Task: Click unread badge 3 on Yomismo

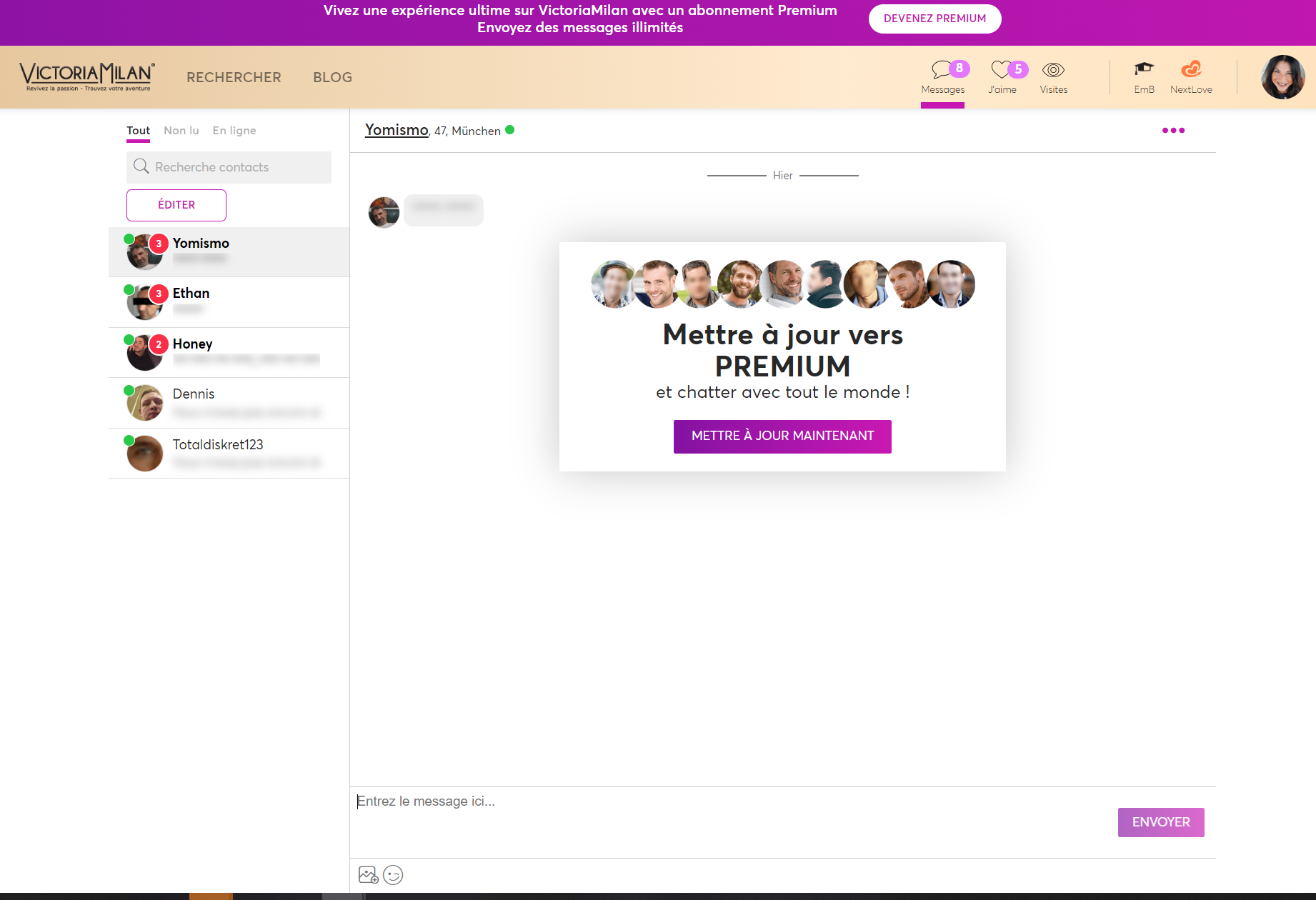Action: click(159, 244)
